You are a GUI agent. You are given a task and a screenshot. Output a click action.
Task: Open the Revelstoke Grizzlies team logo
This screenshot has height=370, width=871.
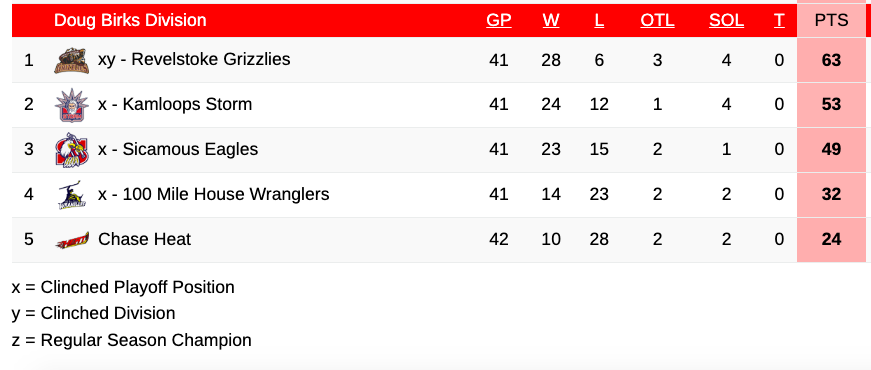[x=72, y=61]
